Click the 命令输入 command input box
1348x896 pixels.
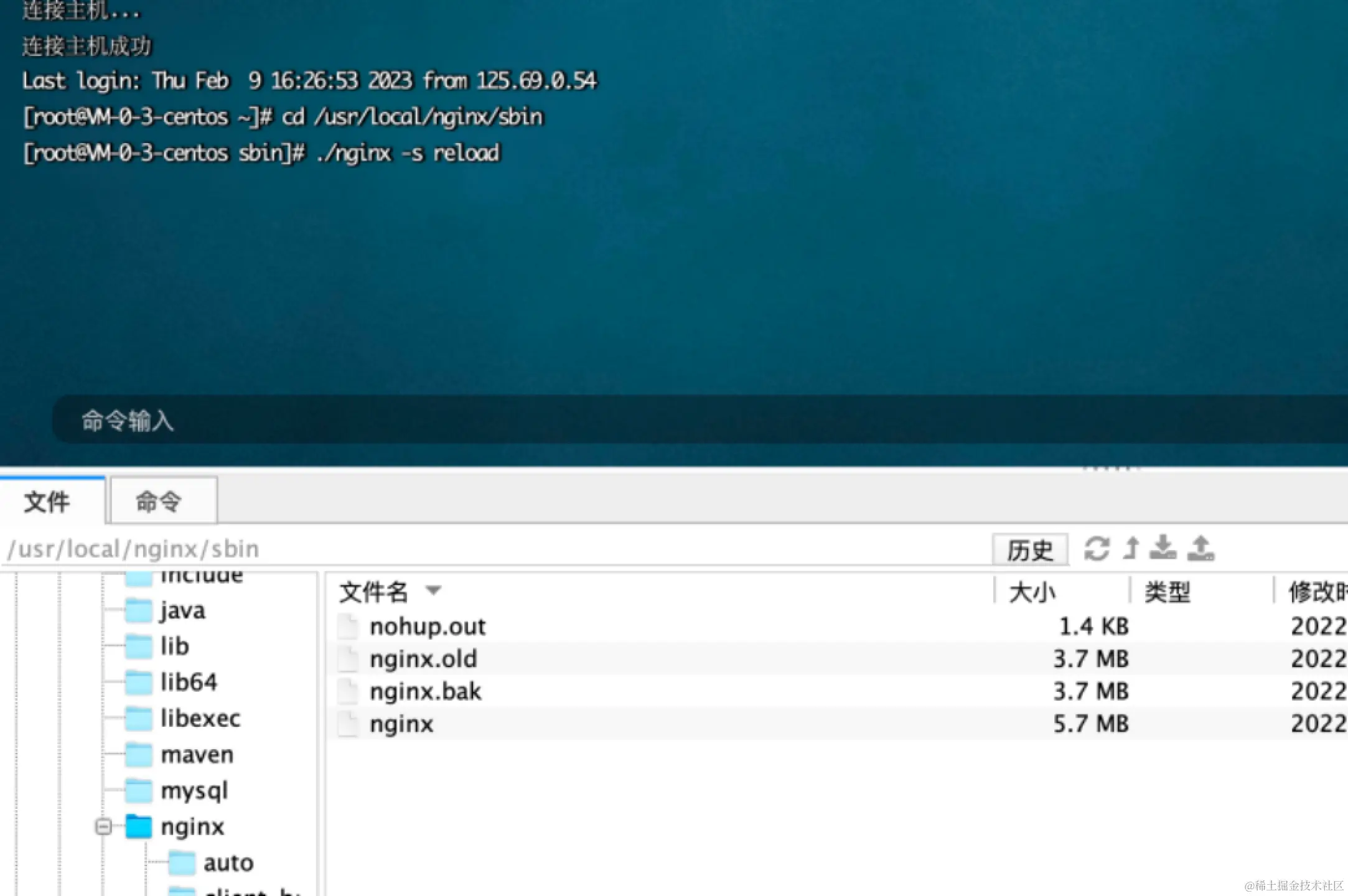click(x=622, y=421)
